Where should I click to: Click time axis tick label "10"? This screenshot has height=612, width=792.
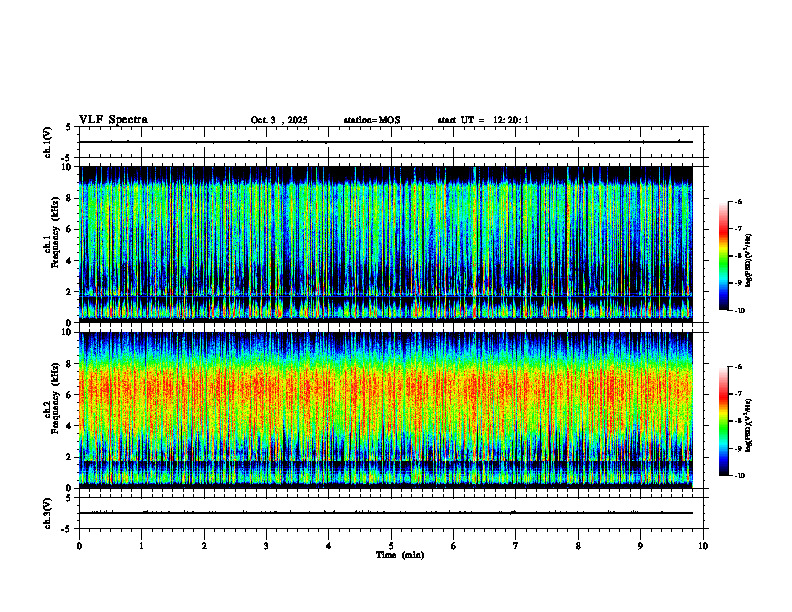click(703, 546)
